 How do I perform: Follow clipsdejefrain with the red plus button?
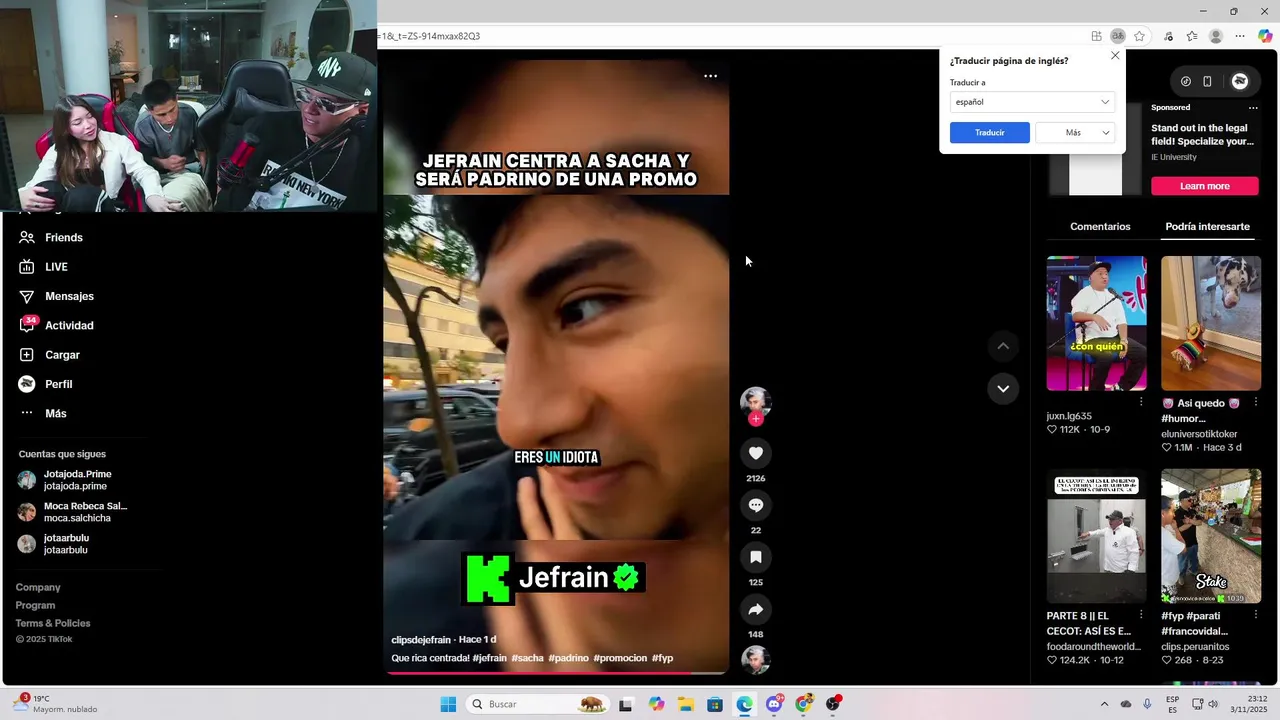[756, 419]
